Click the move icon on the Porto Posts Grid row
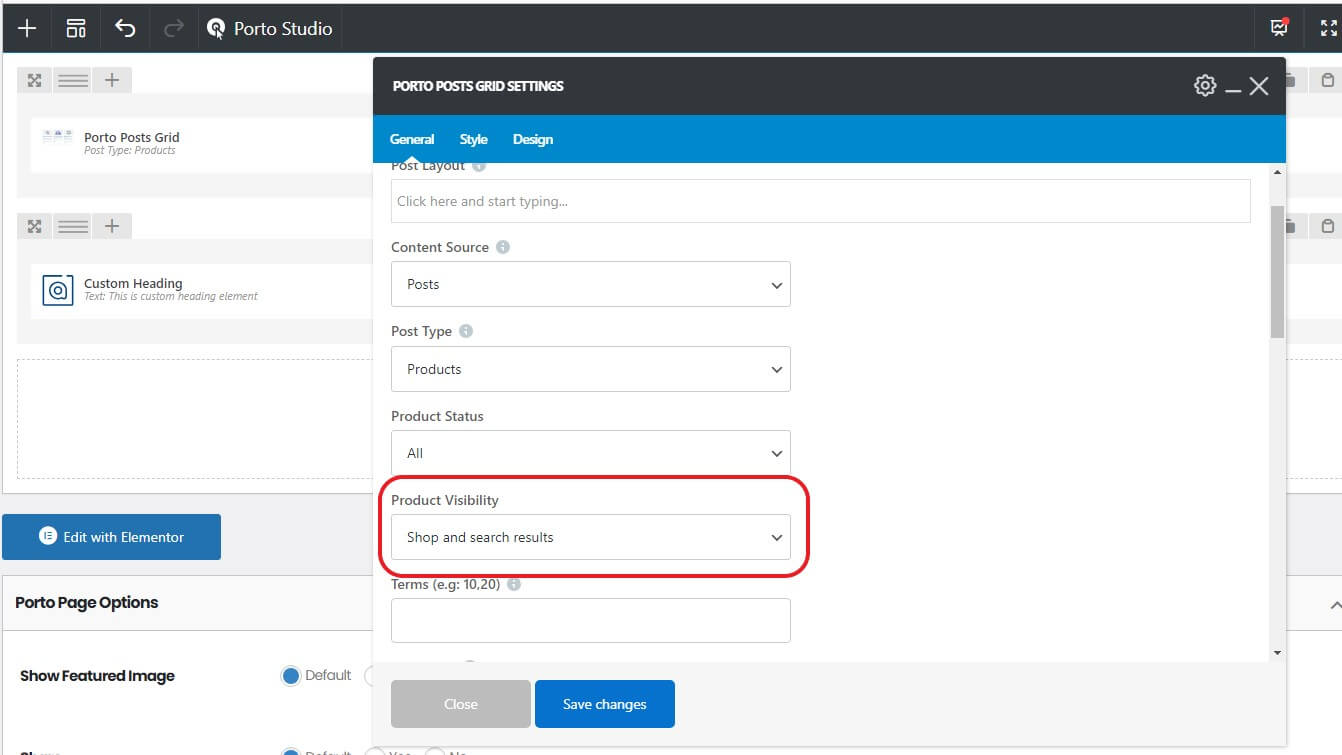The width and height of the screenshot is (1342, 755). point(34,81)
